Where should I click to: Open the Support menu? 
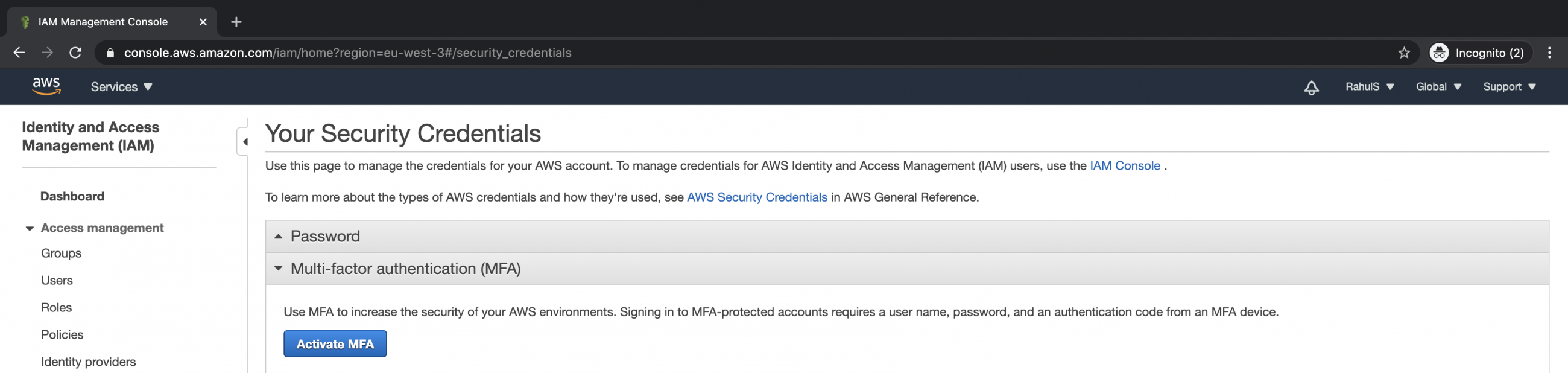click(x=1509, y=87)
